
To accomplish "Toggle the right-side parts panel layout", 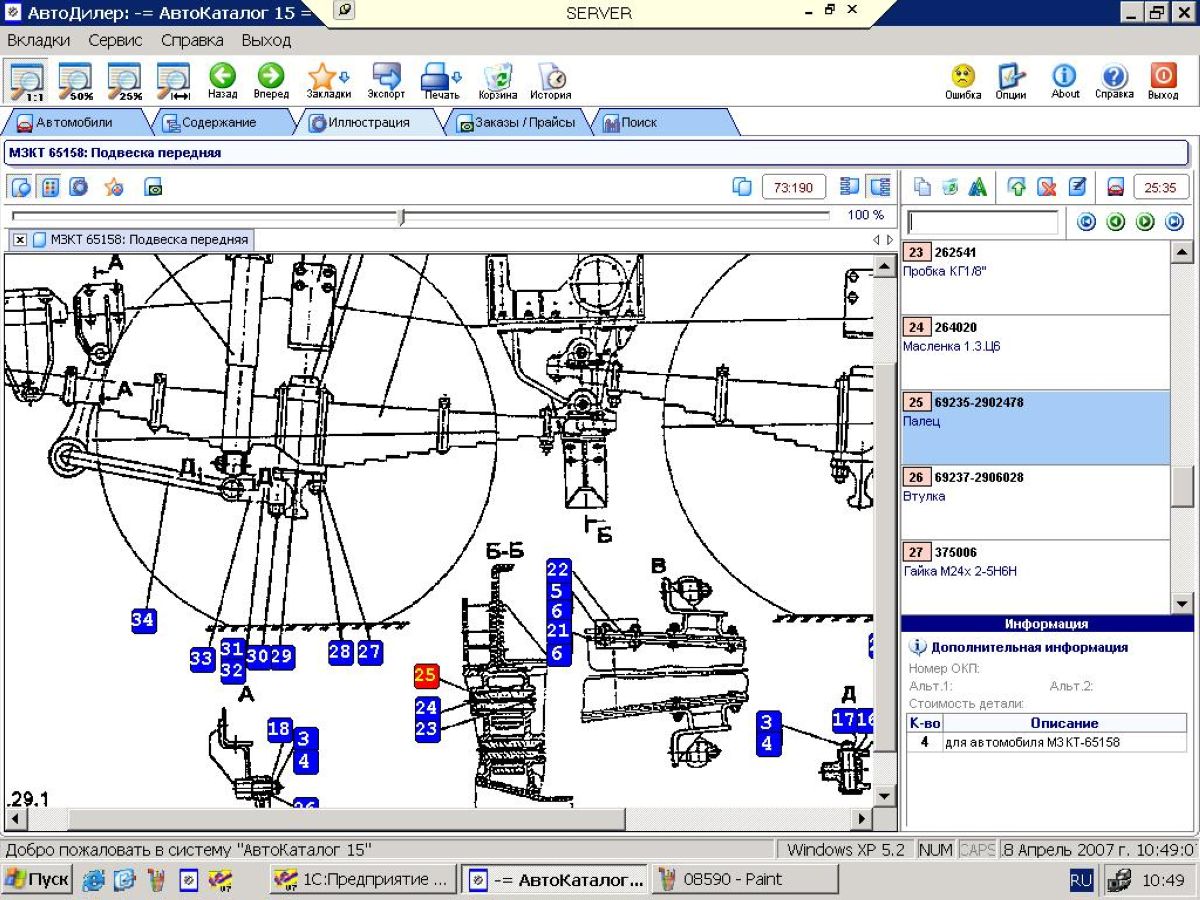I will pyautogui.click(x=879, y=187).
